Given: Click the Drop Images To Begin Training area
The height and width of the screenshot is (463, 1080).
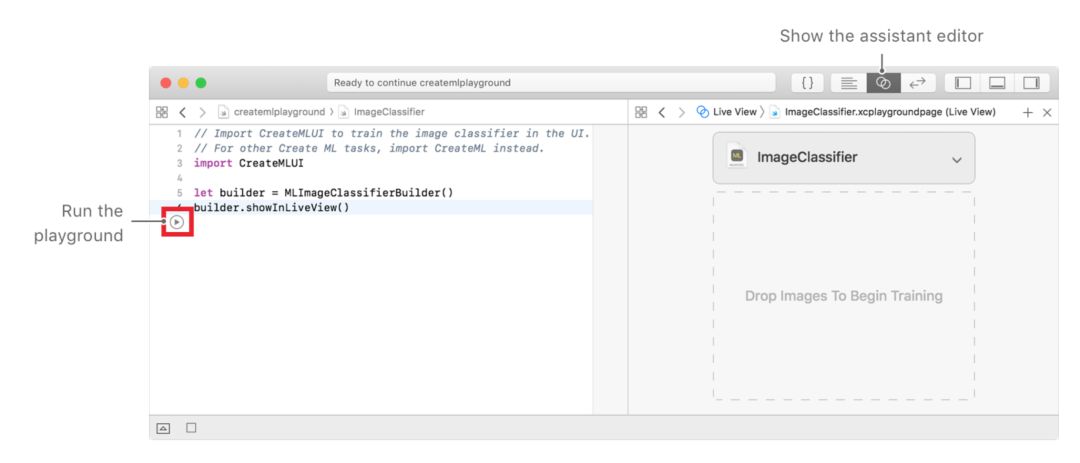Looking at the screenshot, I should click(843, 296).
